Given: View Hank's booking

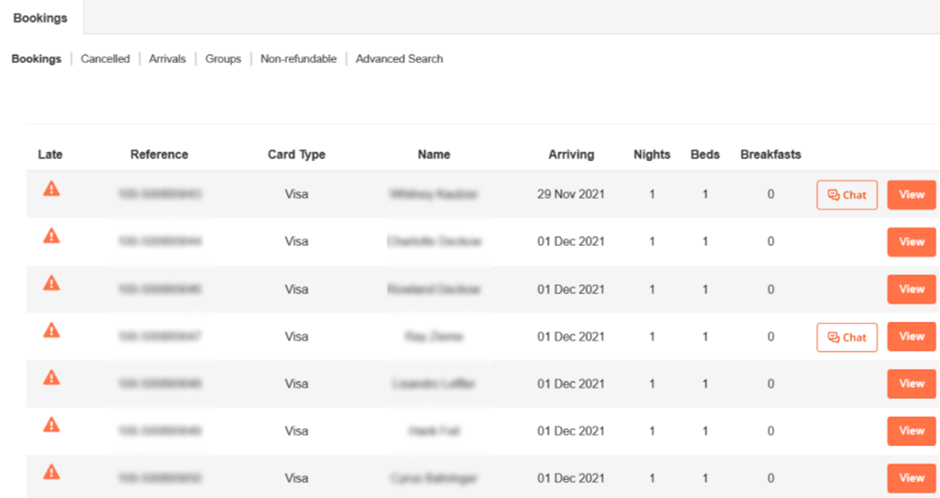Looking at the screenshot, I should coord(911,431).
